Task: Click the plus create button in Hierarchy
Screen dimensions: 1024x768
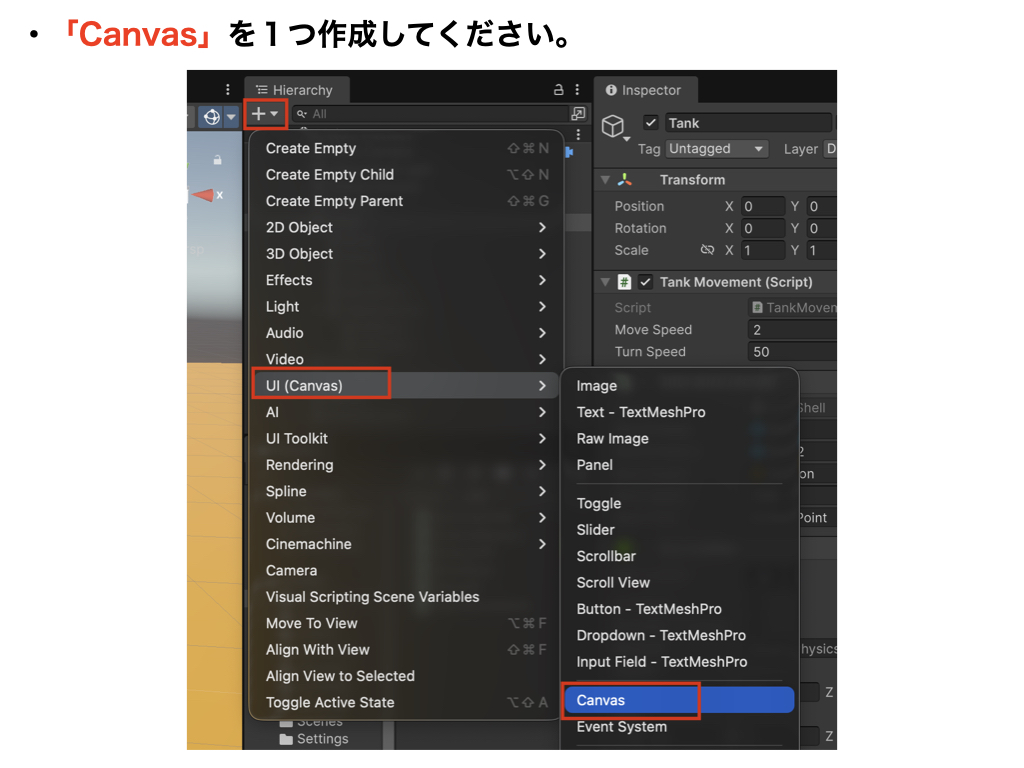Action: [265, 114]
